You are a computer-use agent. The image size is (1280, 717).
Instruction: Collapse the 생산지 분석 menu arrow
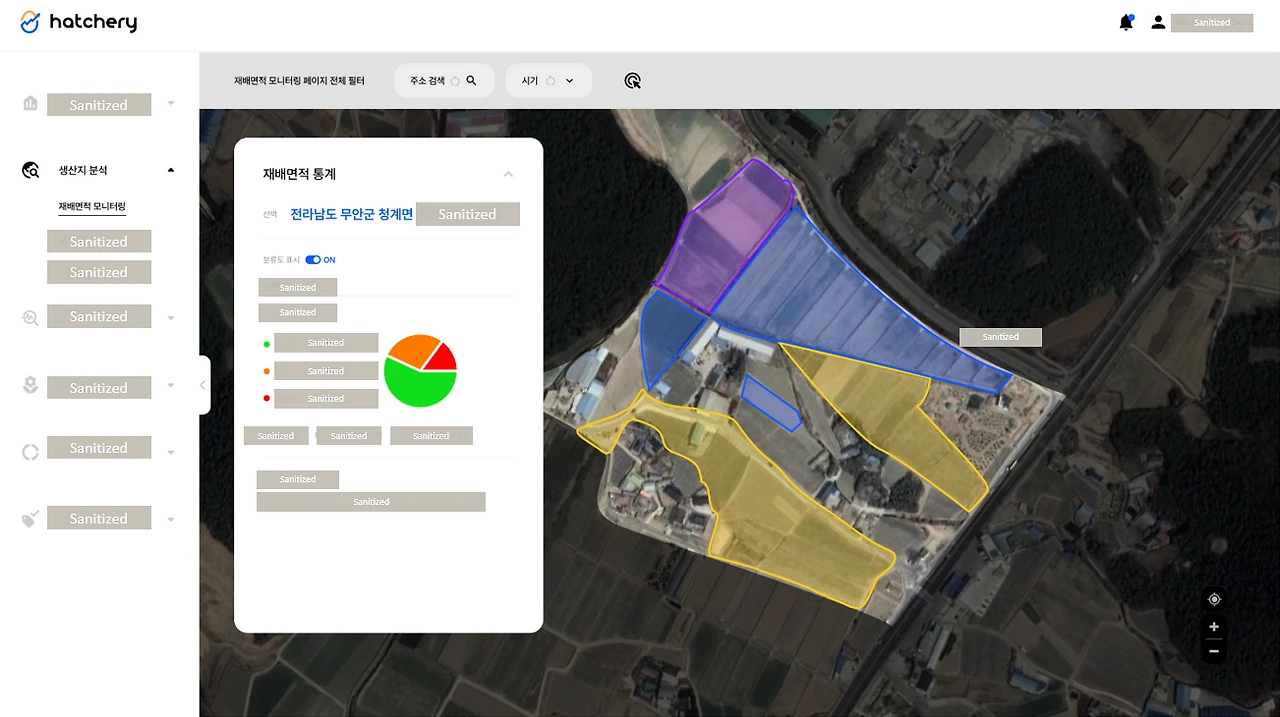(170, 170)
